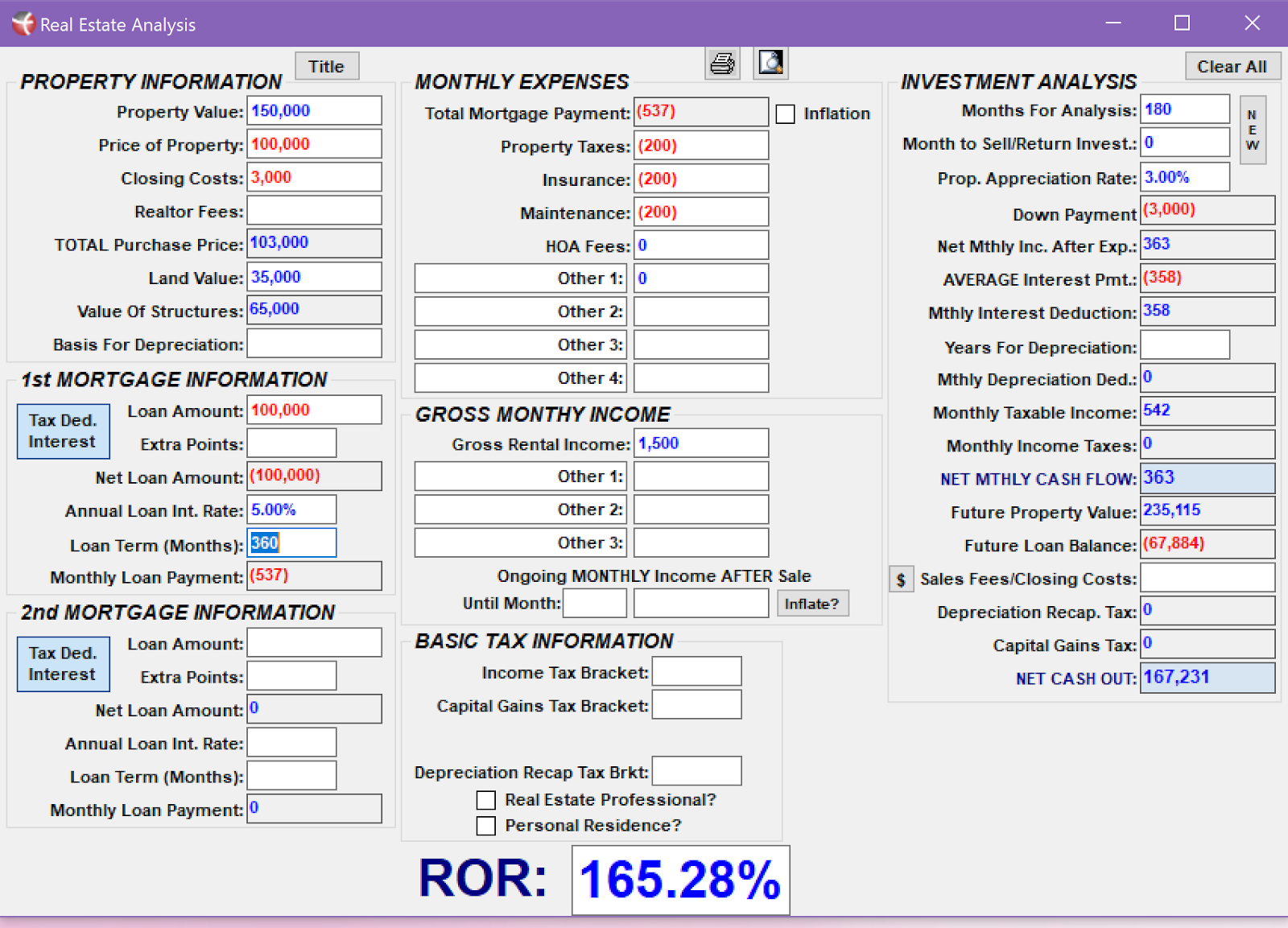Image resolution: width=1288 pixels, height=928 pixels.
Task: Click the vertical NEW button
Action: click(x=1253, y=130)
